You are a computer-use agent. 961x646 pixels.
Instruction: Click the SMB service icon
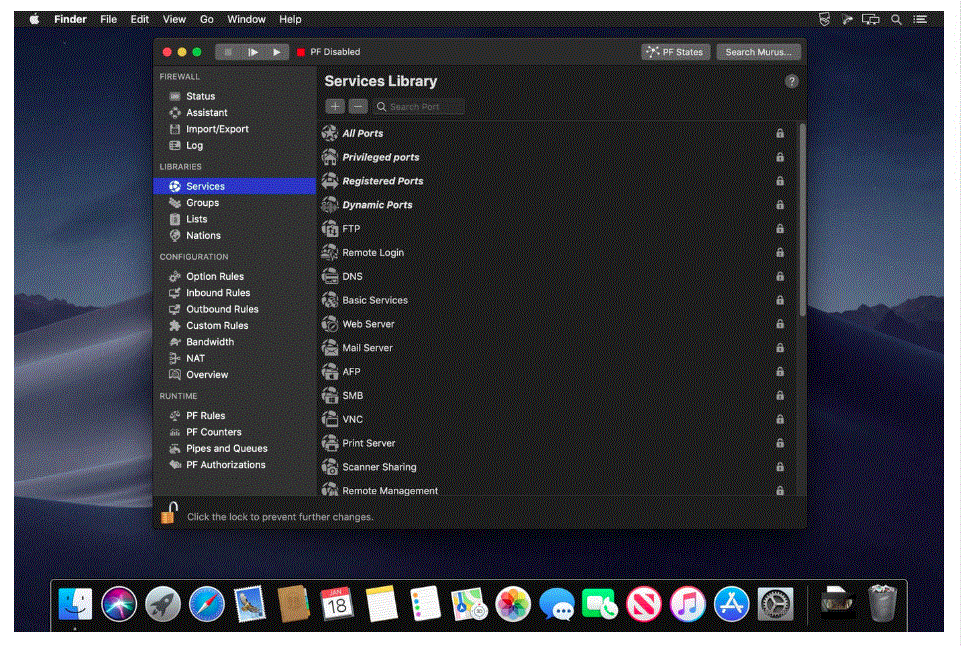(330, 395)
